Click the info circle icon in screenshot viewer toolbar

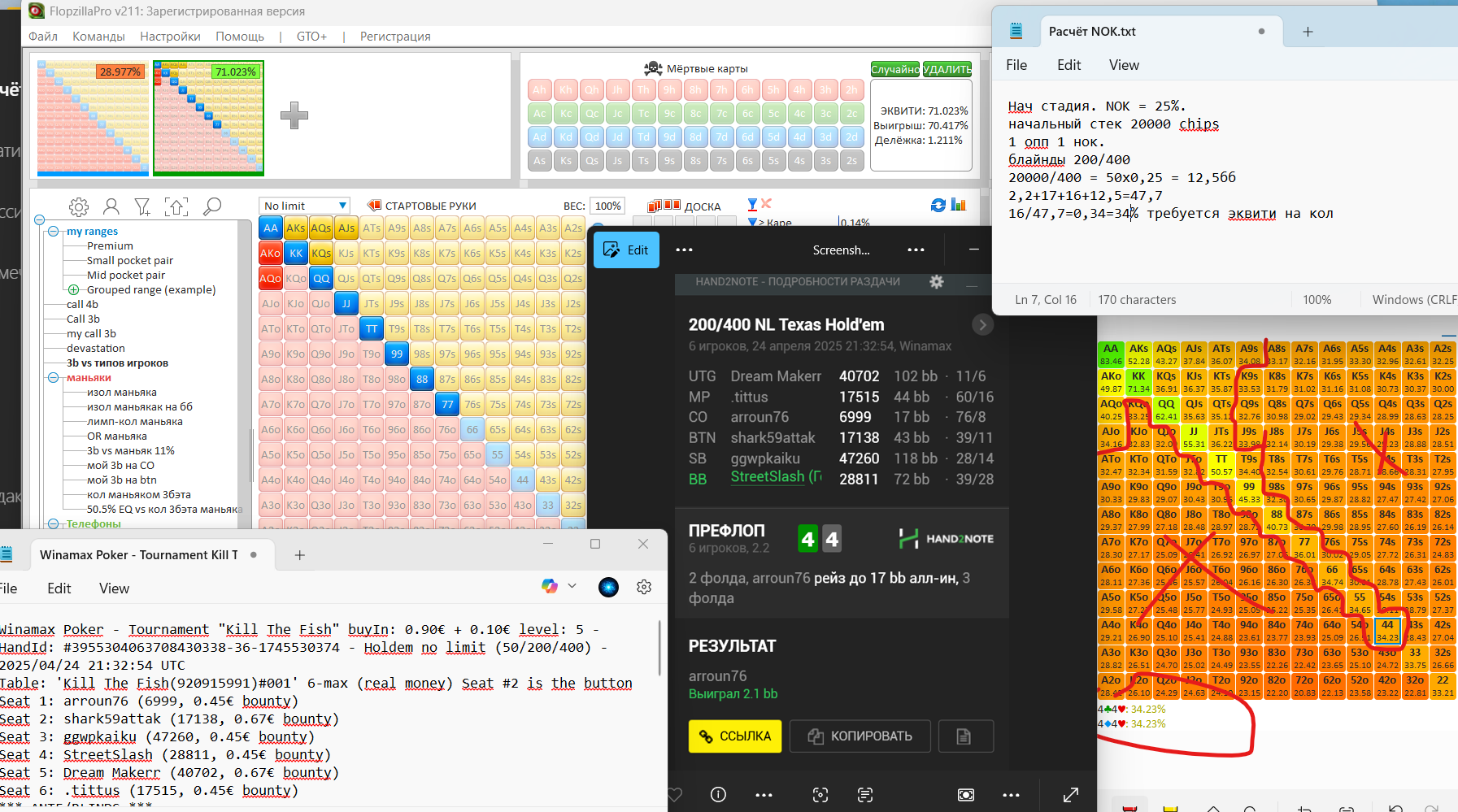[x=718, y=794]
